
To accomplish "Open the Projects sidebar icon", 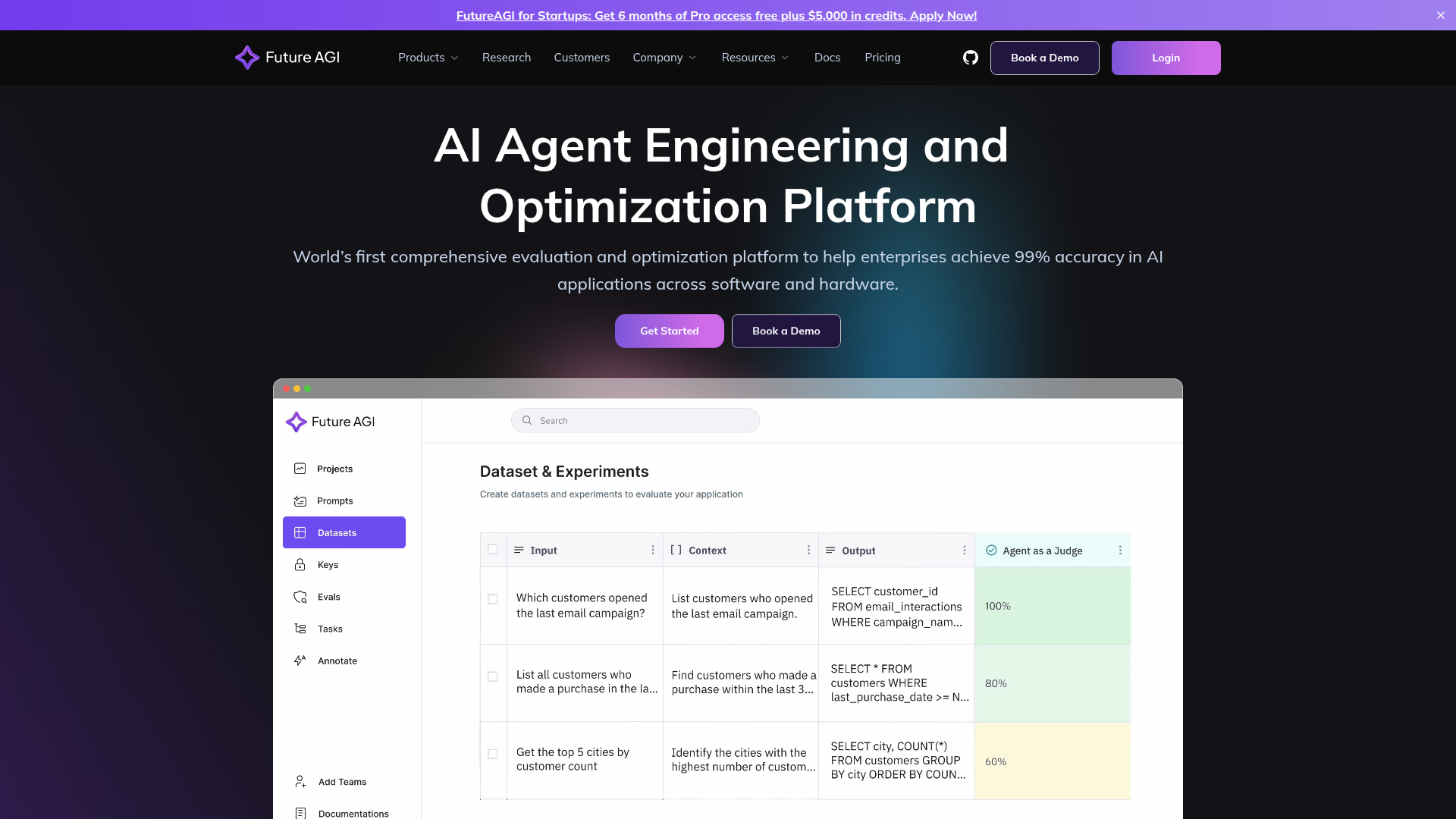I will coord(300,469).
